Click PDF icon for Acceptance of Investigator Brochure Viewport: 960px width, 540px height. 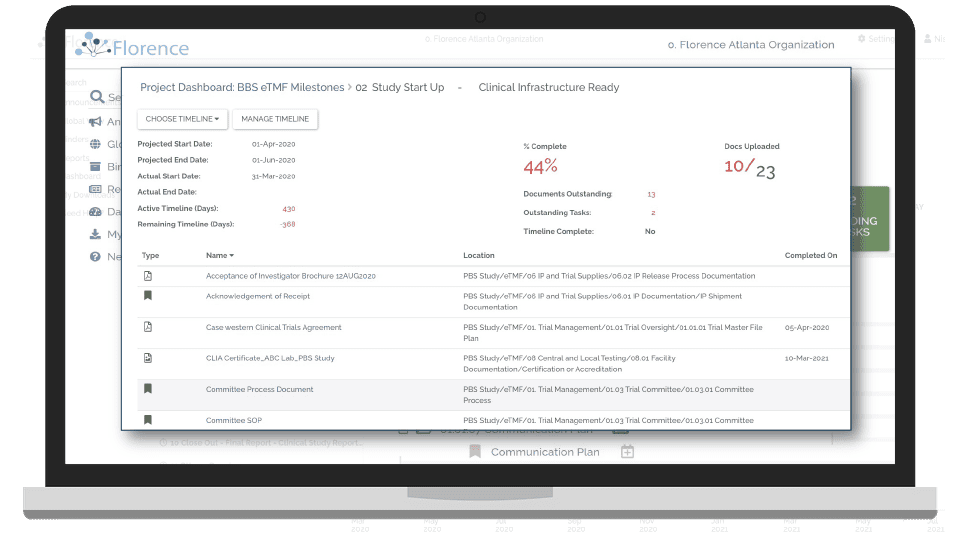click(148, 276)
